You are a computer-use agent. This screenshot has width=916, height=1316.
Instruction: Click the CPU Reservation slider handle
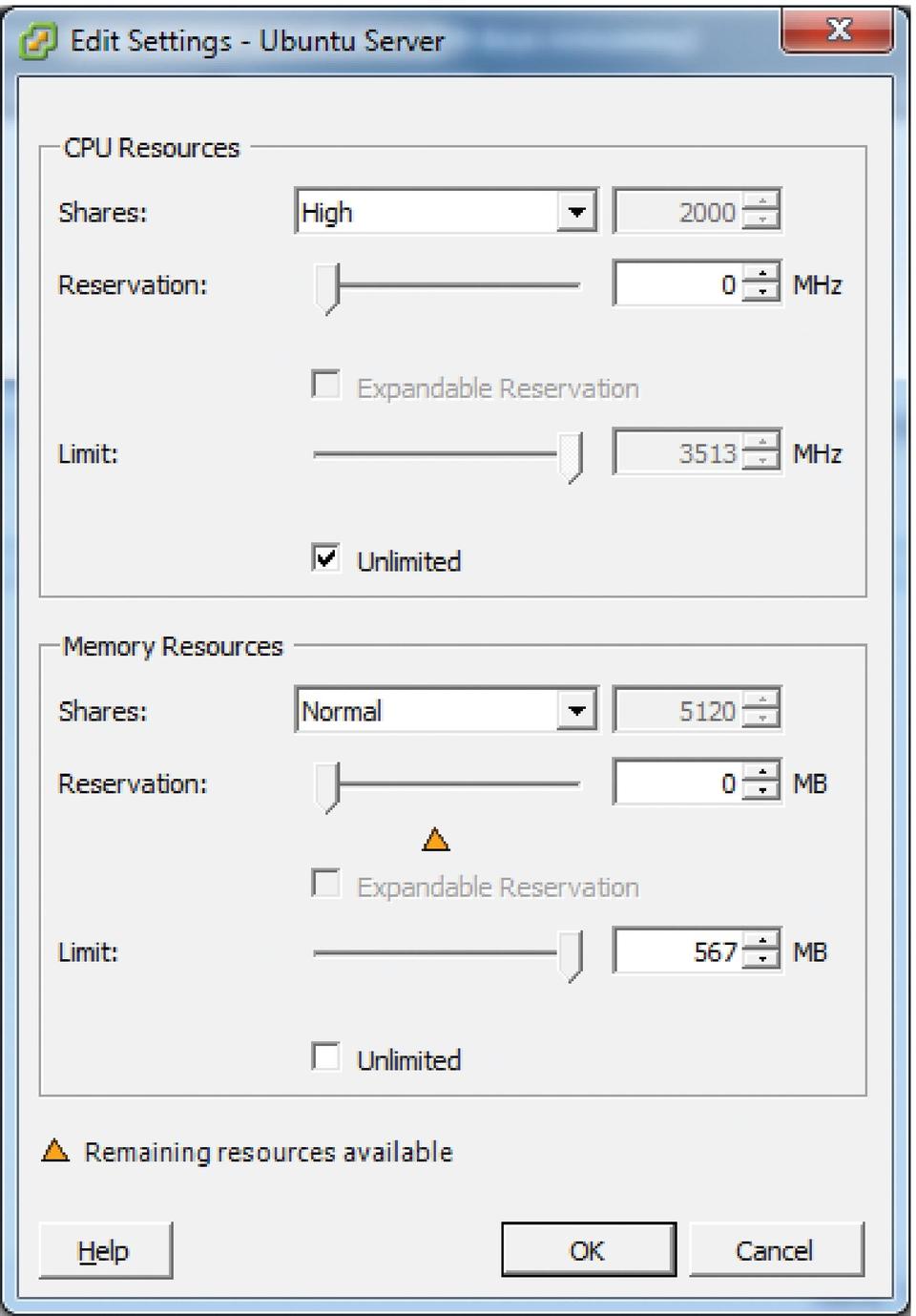(327, 286)
